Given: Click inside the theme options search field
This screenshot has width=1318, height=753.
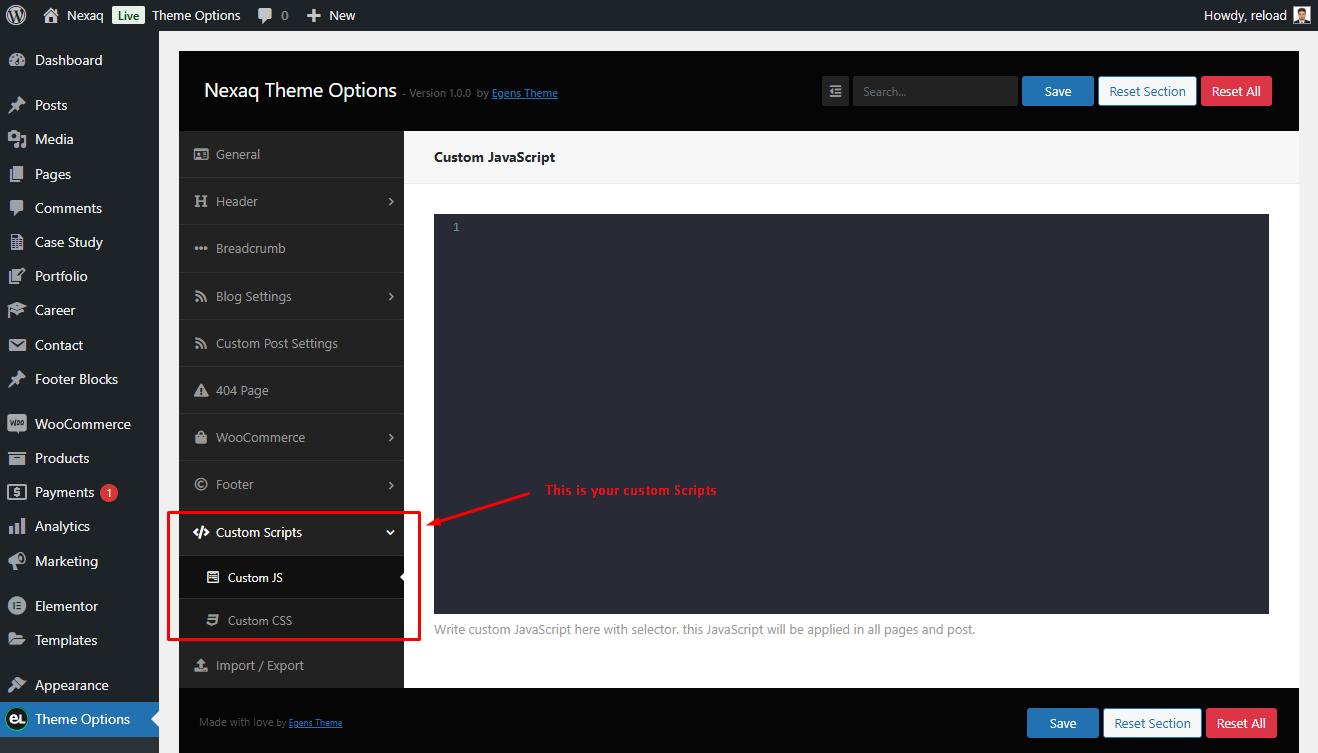Looking at the screenshot, I should coord(935,91).
